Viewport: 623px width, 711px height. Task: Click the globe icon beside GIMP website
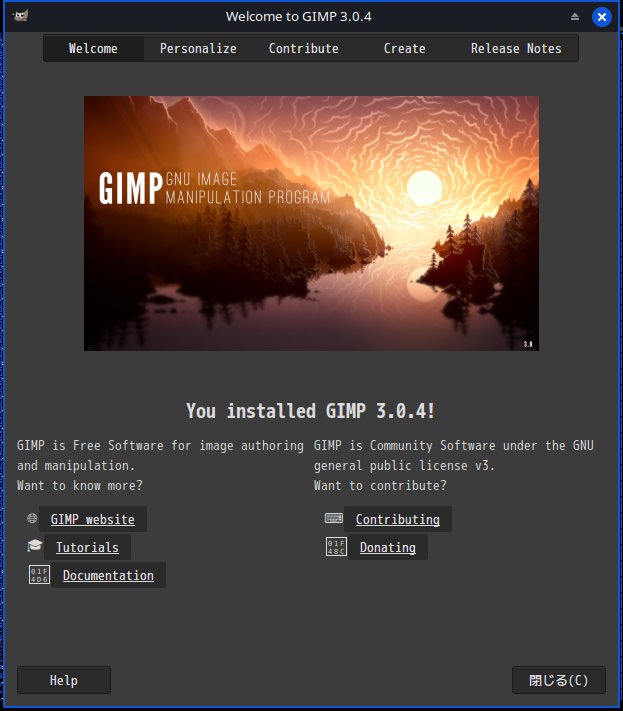pos(32,518)
